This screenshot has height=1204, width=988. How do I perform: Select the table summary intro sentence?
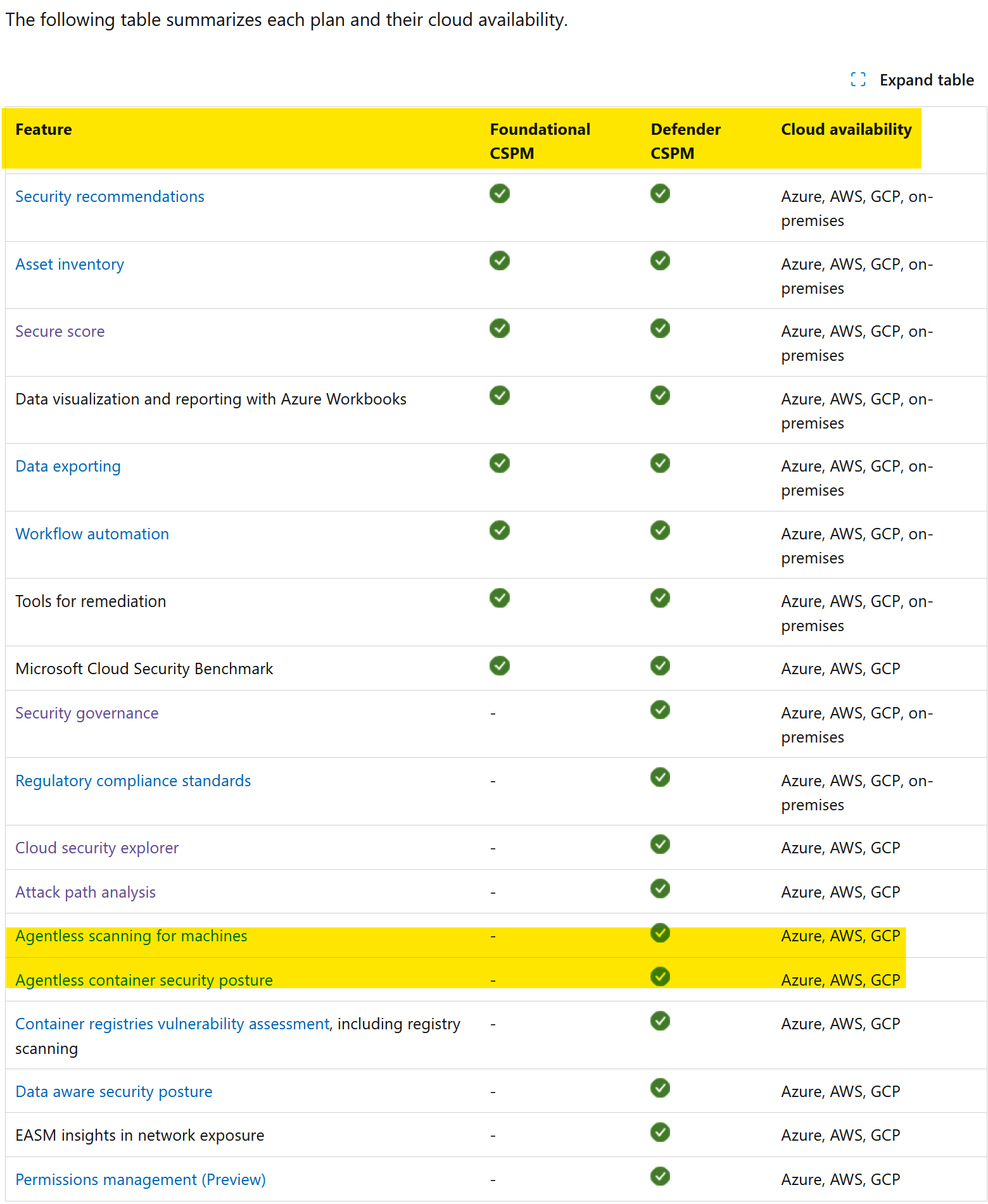[286, 20]
